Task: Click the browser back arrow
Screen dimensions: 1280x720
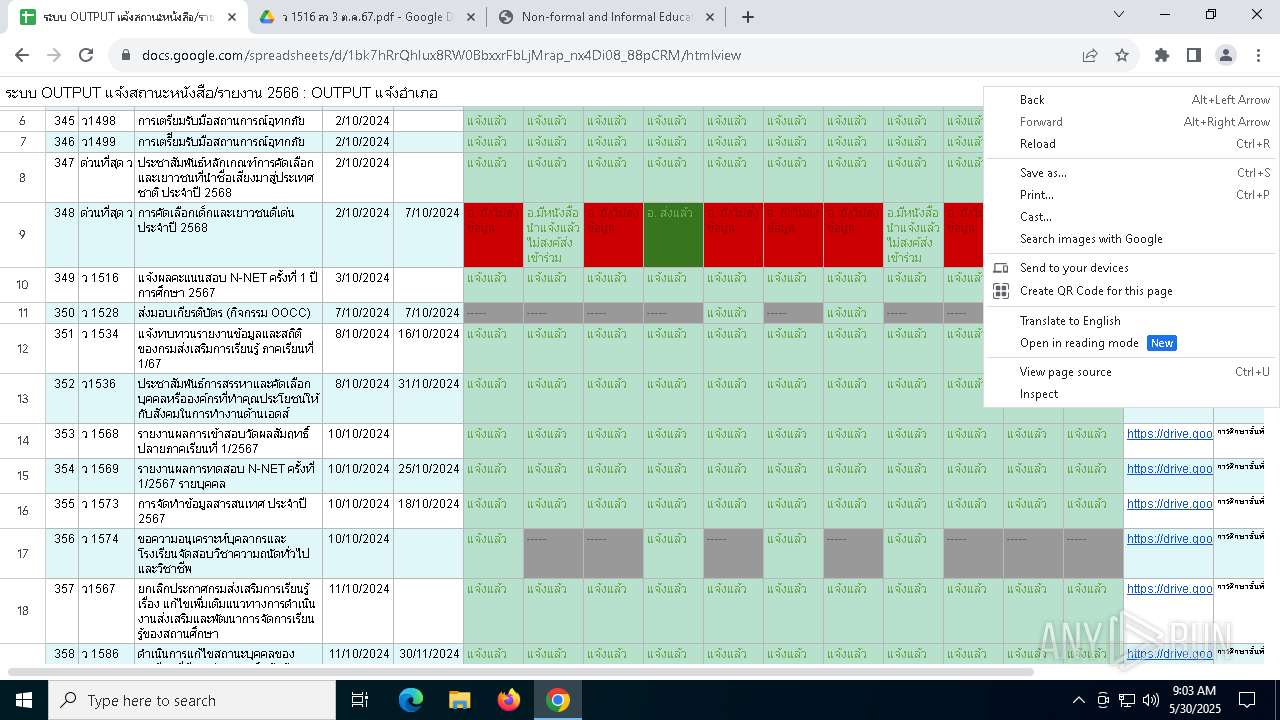Action: [22, 55]
